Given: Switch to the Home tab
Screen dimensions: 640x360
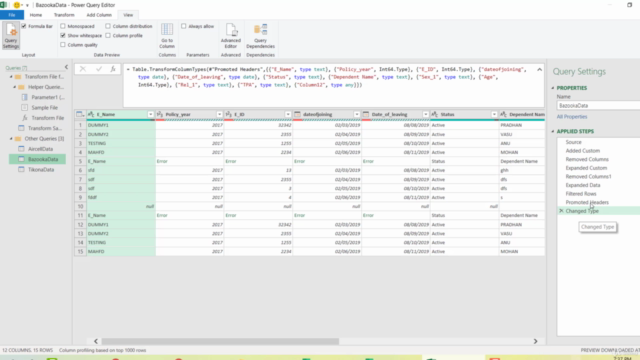Looking at the screenshot, I should [36, 15].
